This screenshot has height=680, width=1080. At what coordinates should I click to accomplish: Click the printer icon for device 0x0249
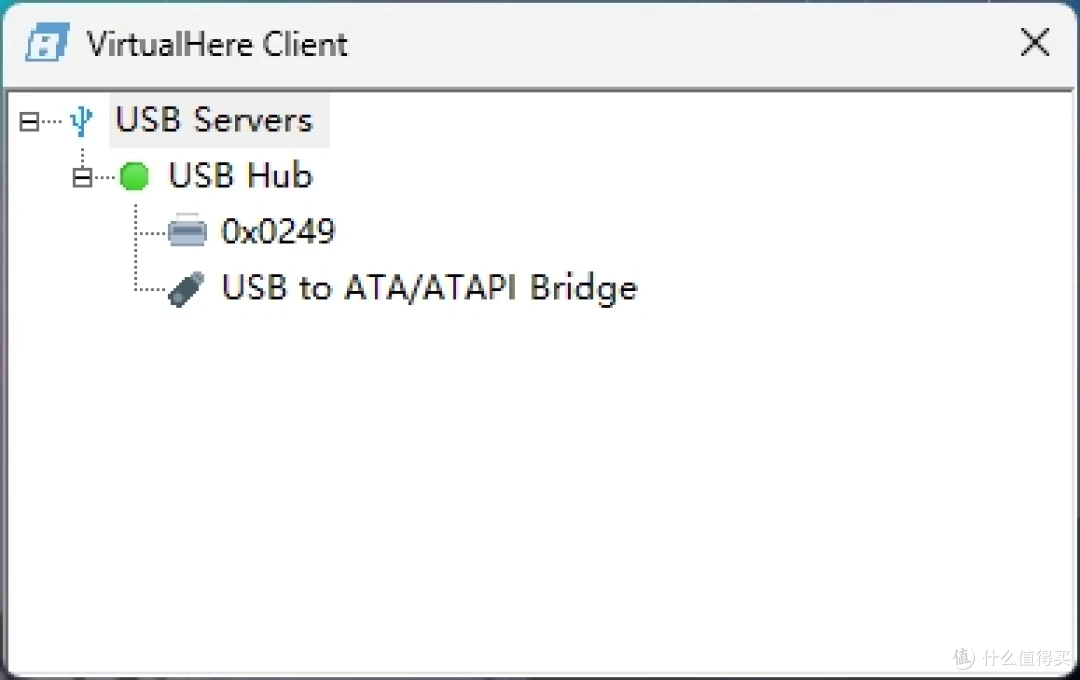tap(187, 230)
